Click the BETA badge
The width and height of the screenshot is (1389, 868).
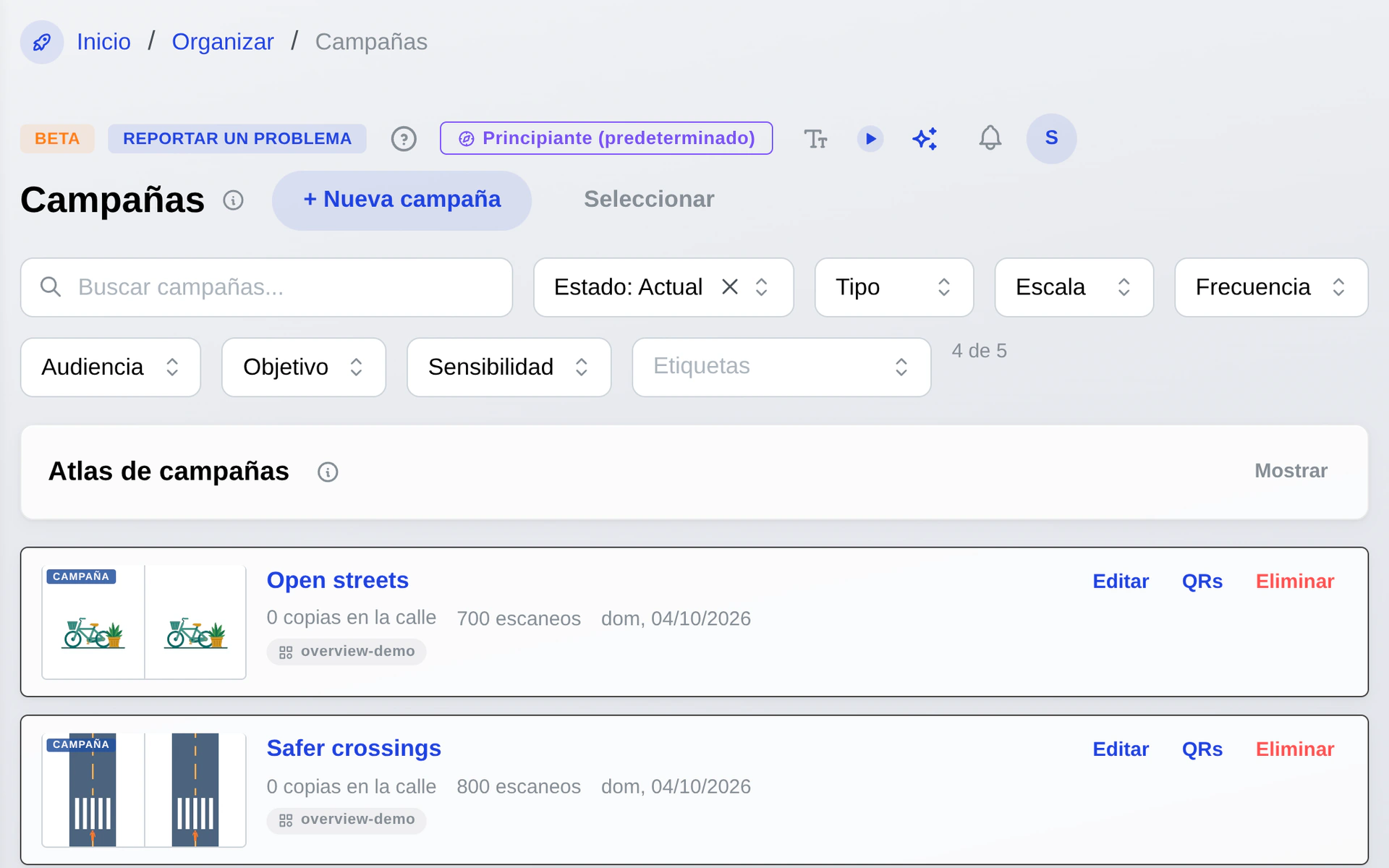point(57,138)
